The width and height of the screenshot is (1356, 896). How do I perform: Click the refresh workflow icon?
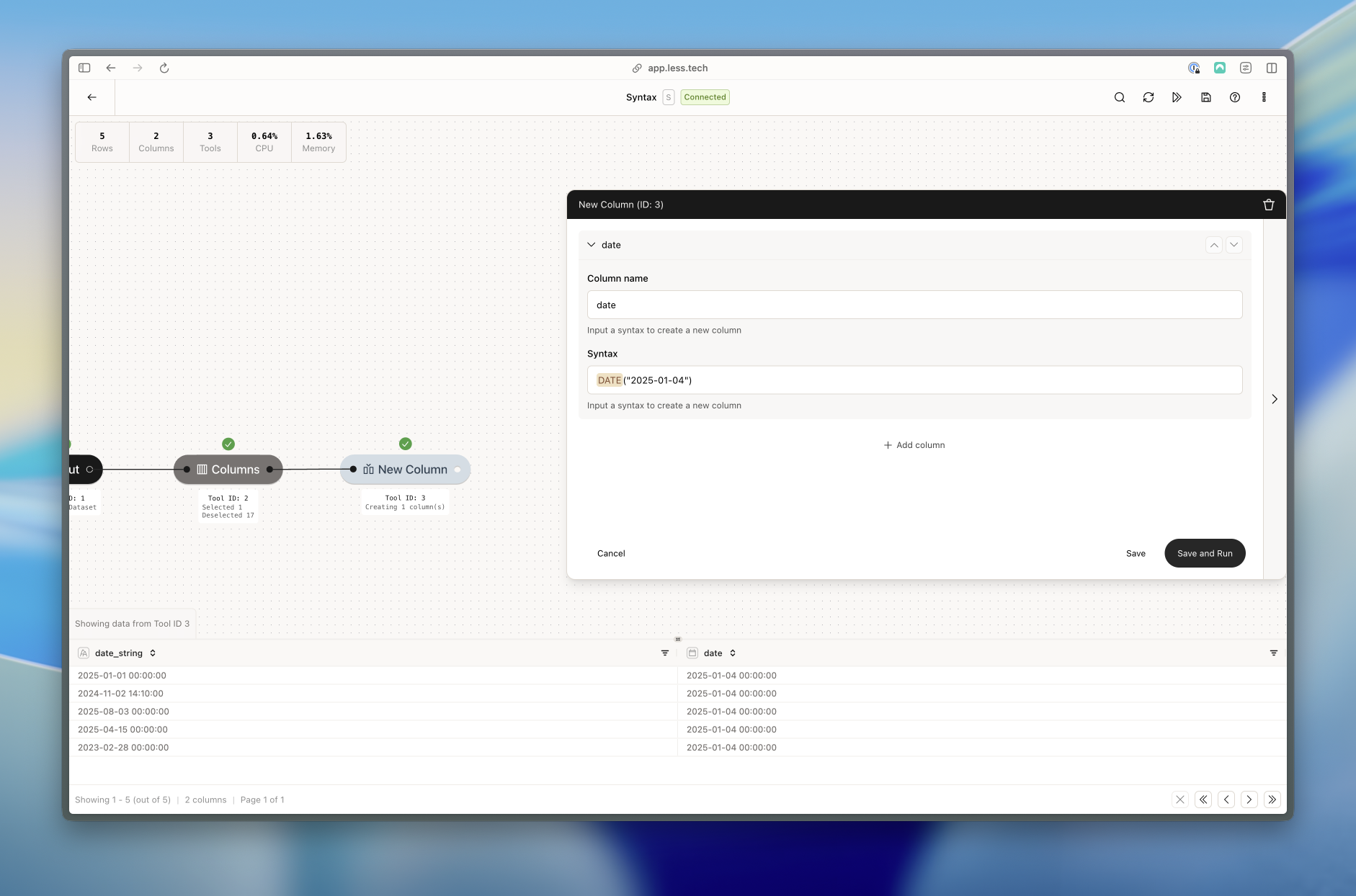[x=1148, y=97]
